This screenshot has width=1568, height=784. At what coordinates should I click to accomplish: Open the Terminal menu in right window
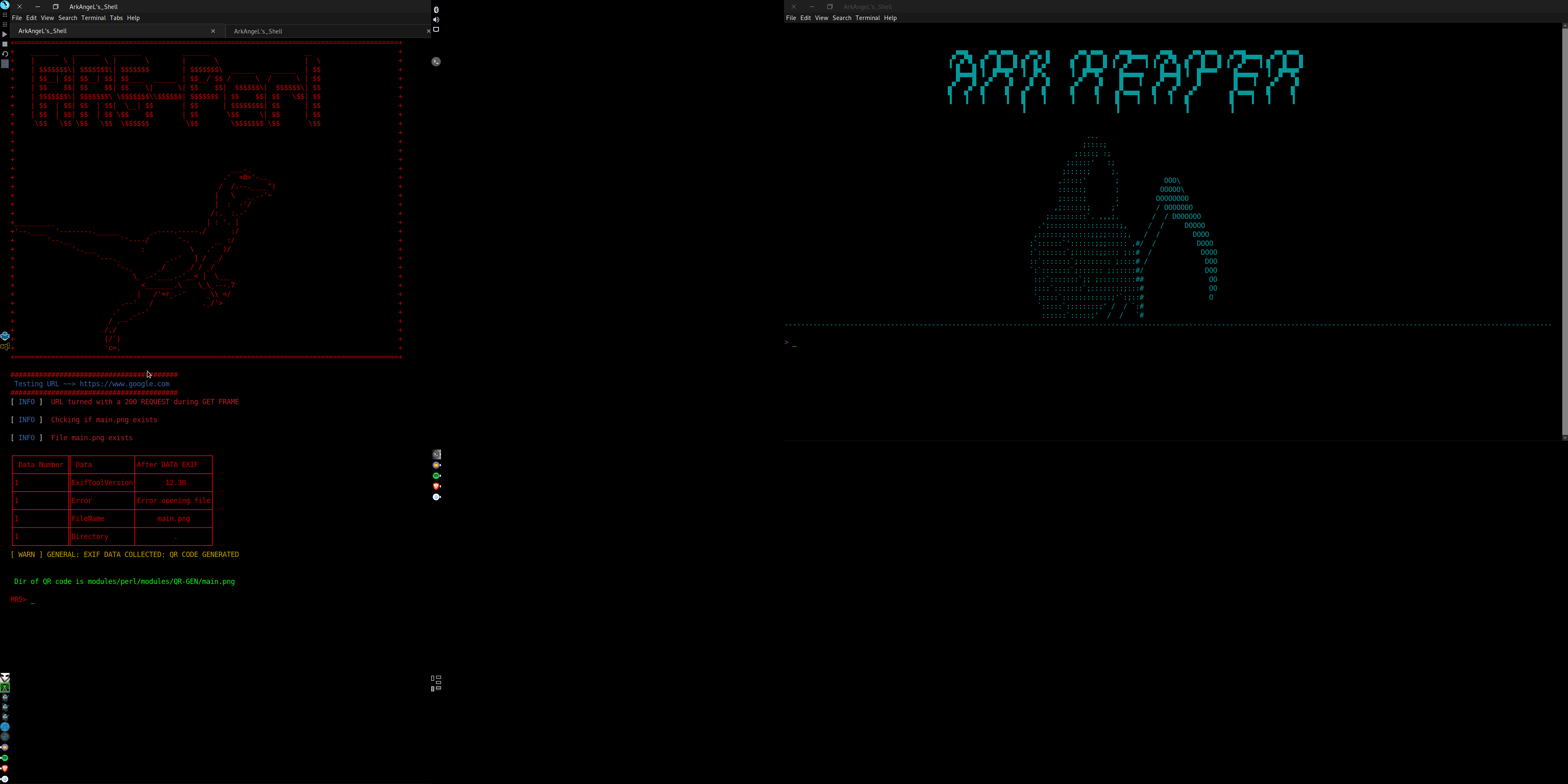[x=867, y=18]
